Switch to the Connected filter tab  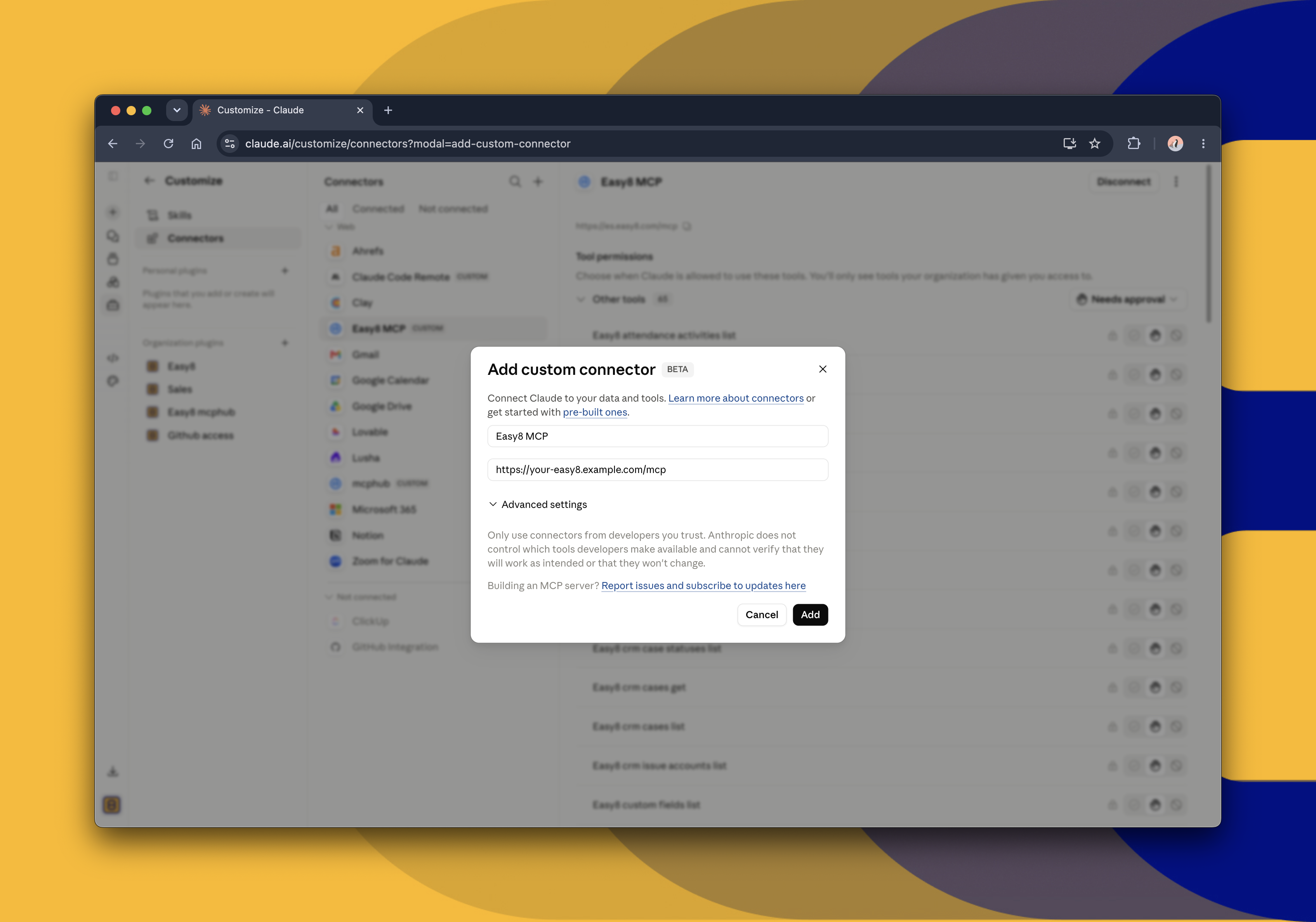click(x=378, y=209)
